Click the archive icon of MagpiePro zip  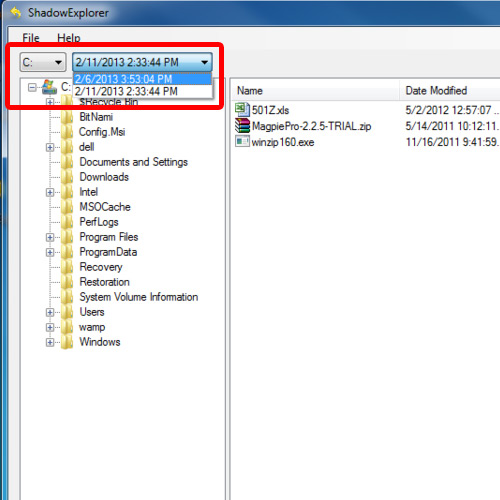click(x=242, y=126)
